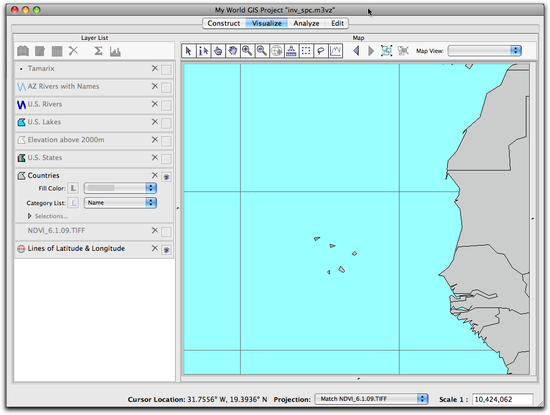Remove the Elevation above 2000m layer
The width and height of the screenshot is (550, 415).
pos(155,140)
